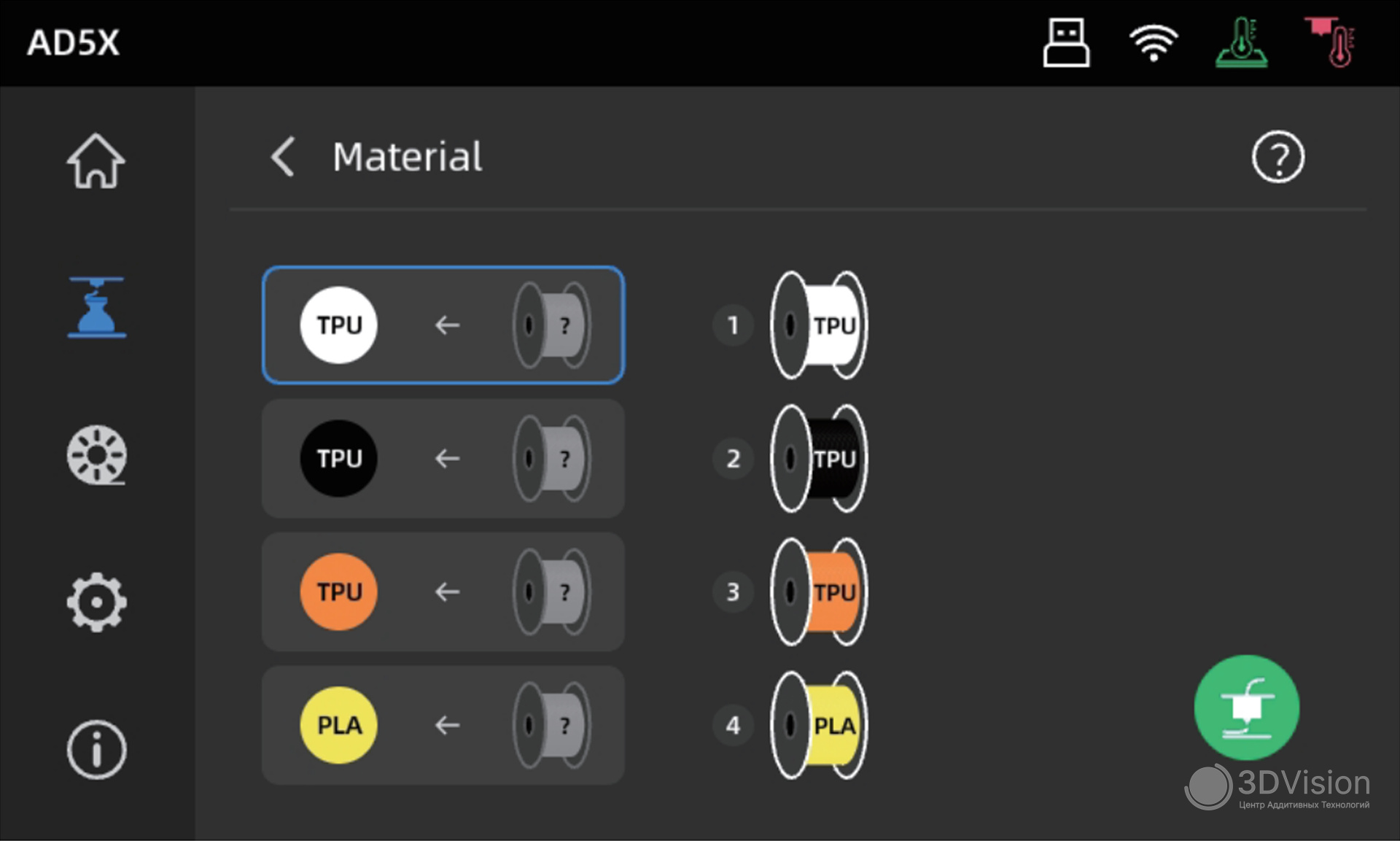Choose slot 3 orange TPU spool

point(819,592)
